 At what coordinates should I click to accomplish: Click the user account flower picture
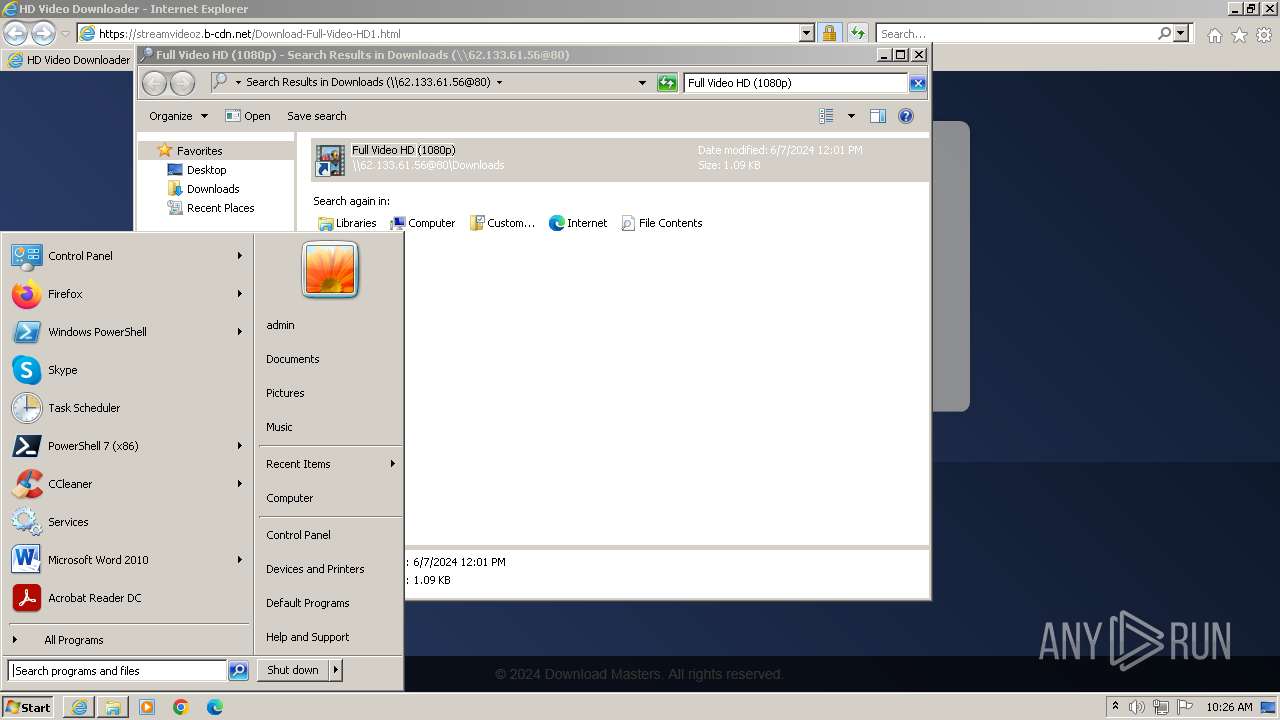tap(330, 270)
